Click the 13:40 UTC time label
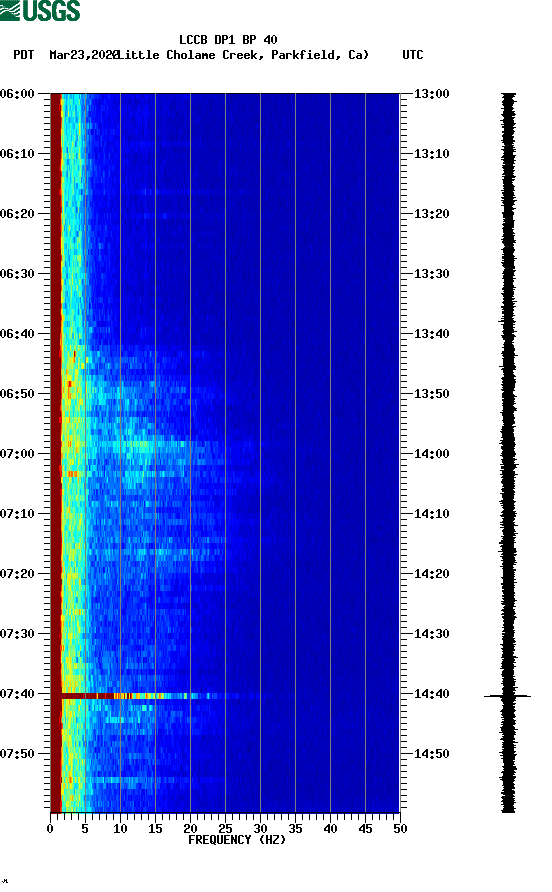 [x=431, y=334]
